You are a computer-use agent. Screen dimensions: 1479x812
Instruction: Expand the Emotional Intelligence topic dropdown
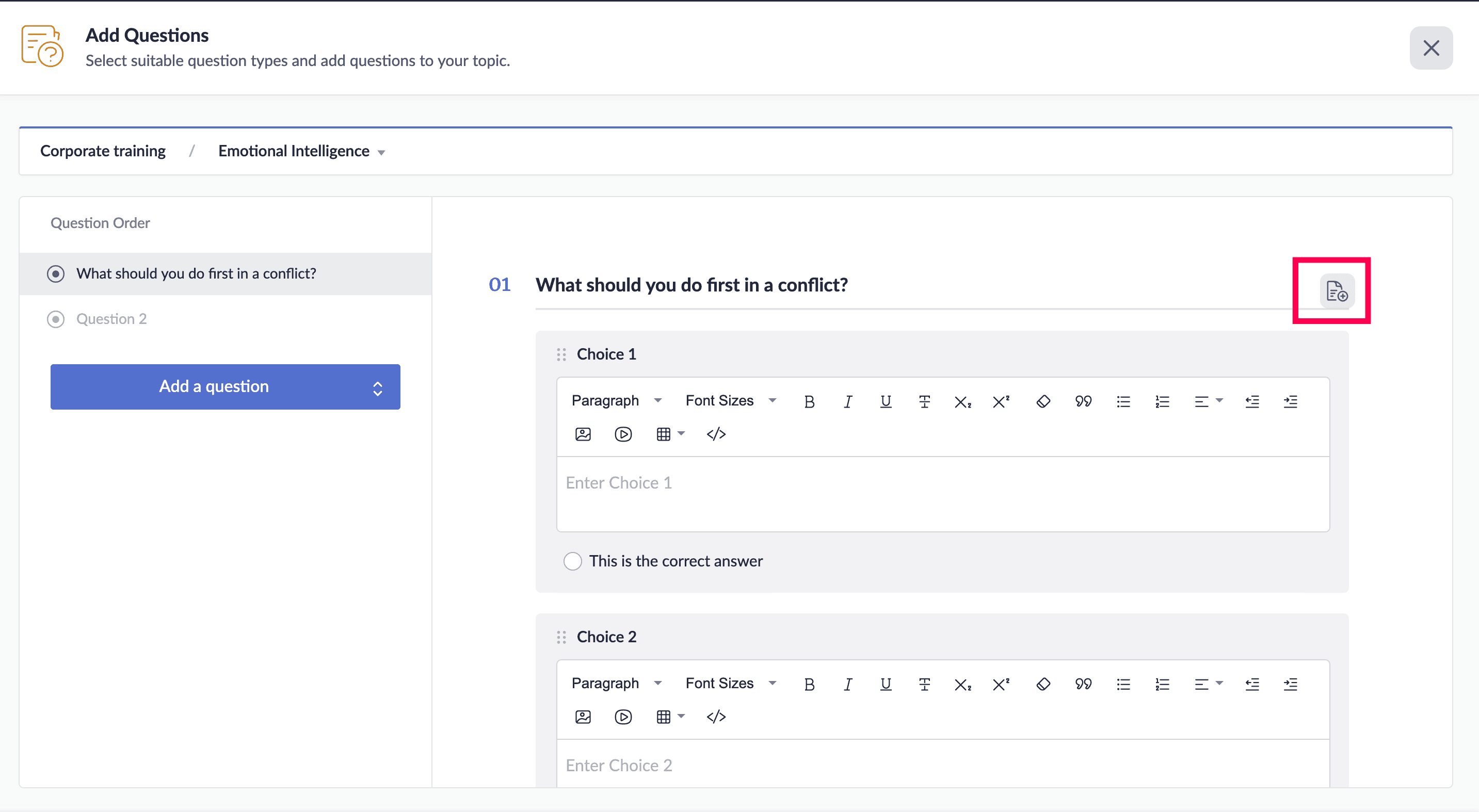pos(301,152)
